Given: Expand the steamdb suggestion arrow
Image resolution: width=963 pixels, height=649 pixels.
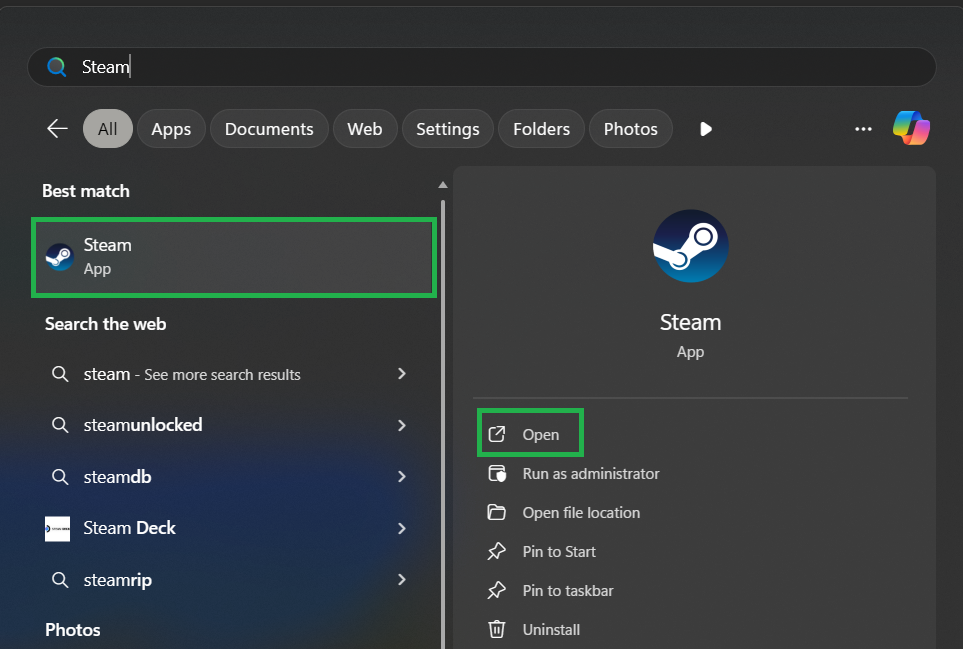Looking at the screenshot, I should (x=402, y=477).
